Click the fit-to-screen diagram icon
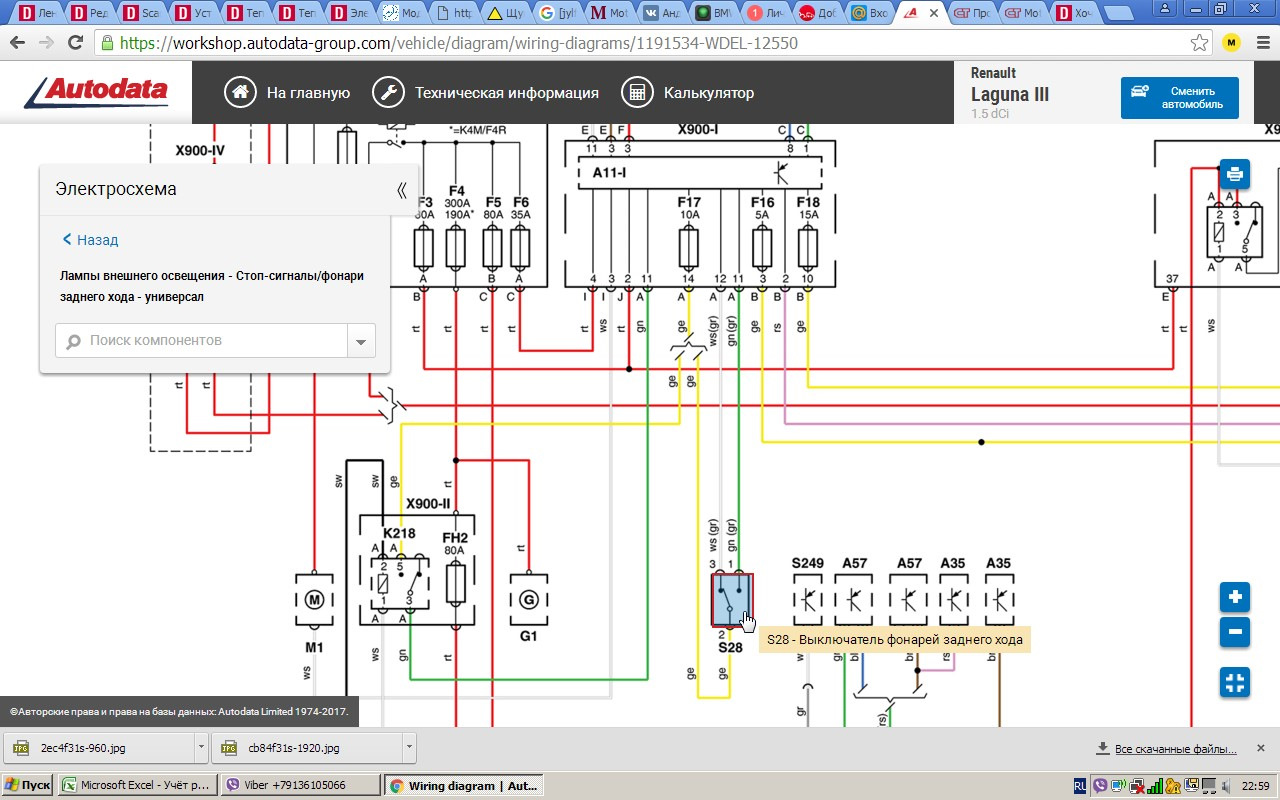The width and height of the screenshot is (1280, 800). (x=1235, y=683)
